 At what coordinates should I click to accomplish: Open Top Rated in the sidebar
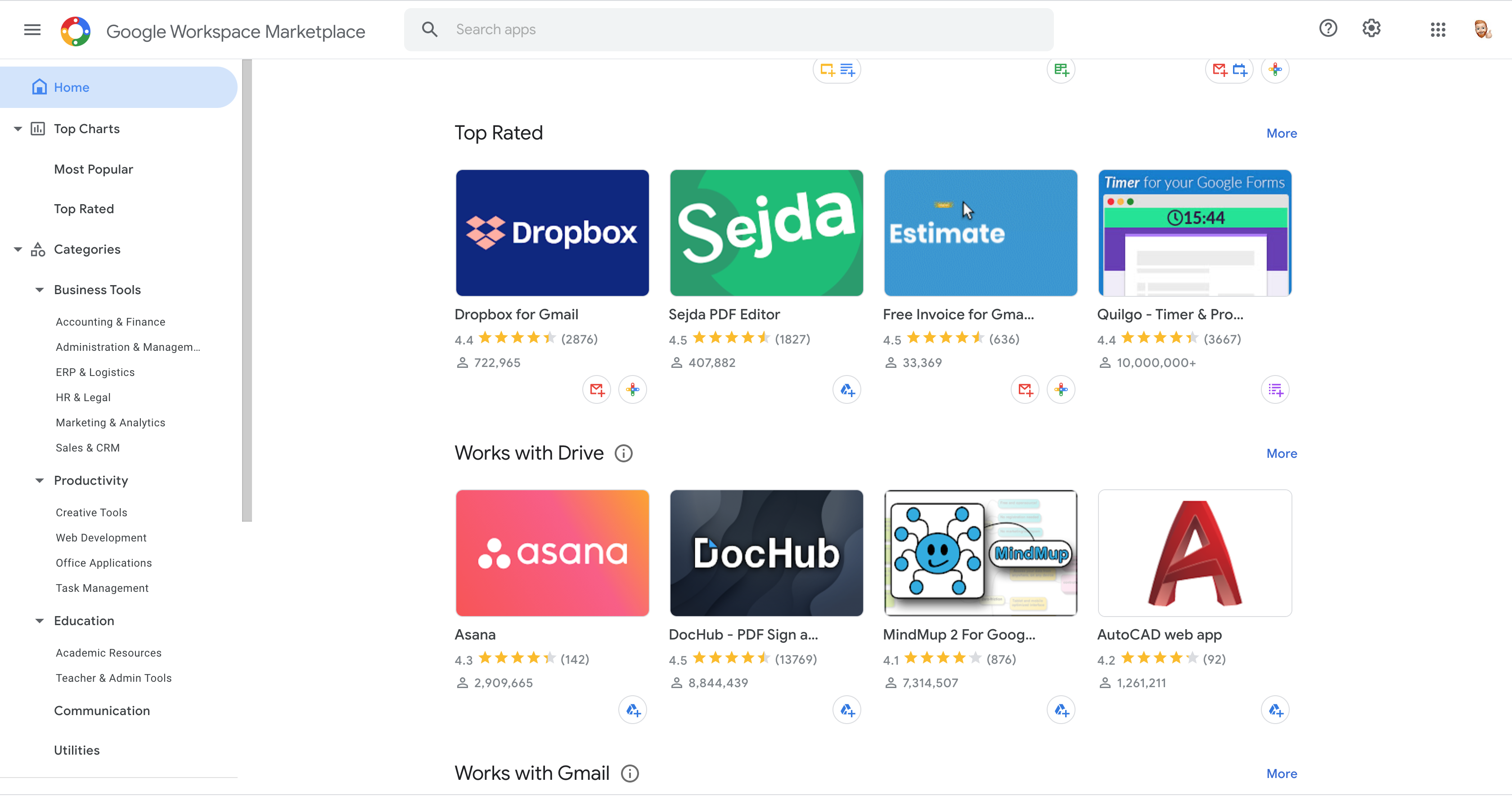(x=84, y=209)
